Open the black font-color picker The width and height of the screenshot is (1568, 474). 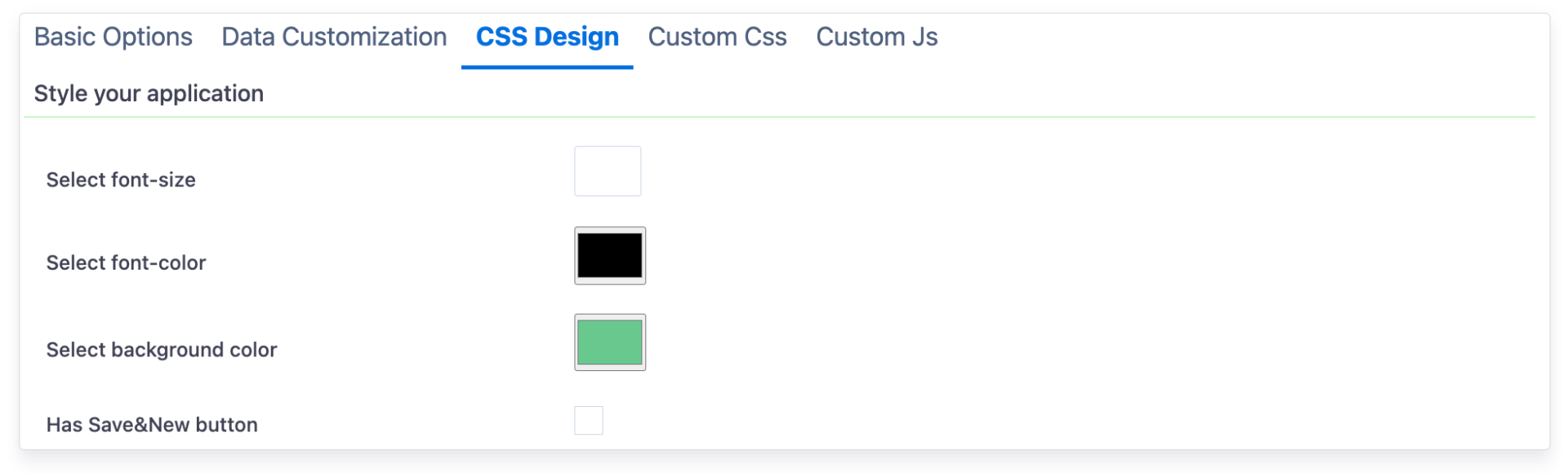coord(610,256)
